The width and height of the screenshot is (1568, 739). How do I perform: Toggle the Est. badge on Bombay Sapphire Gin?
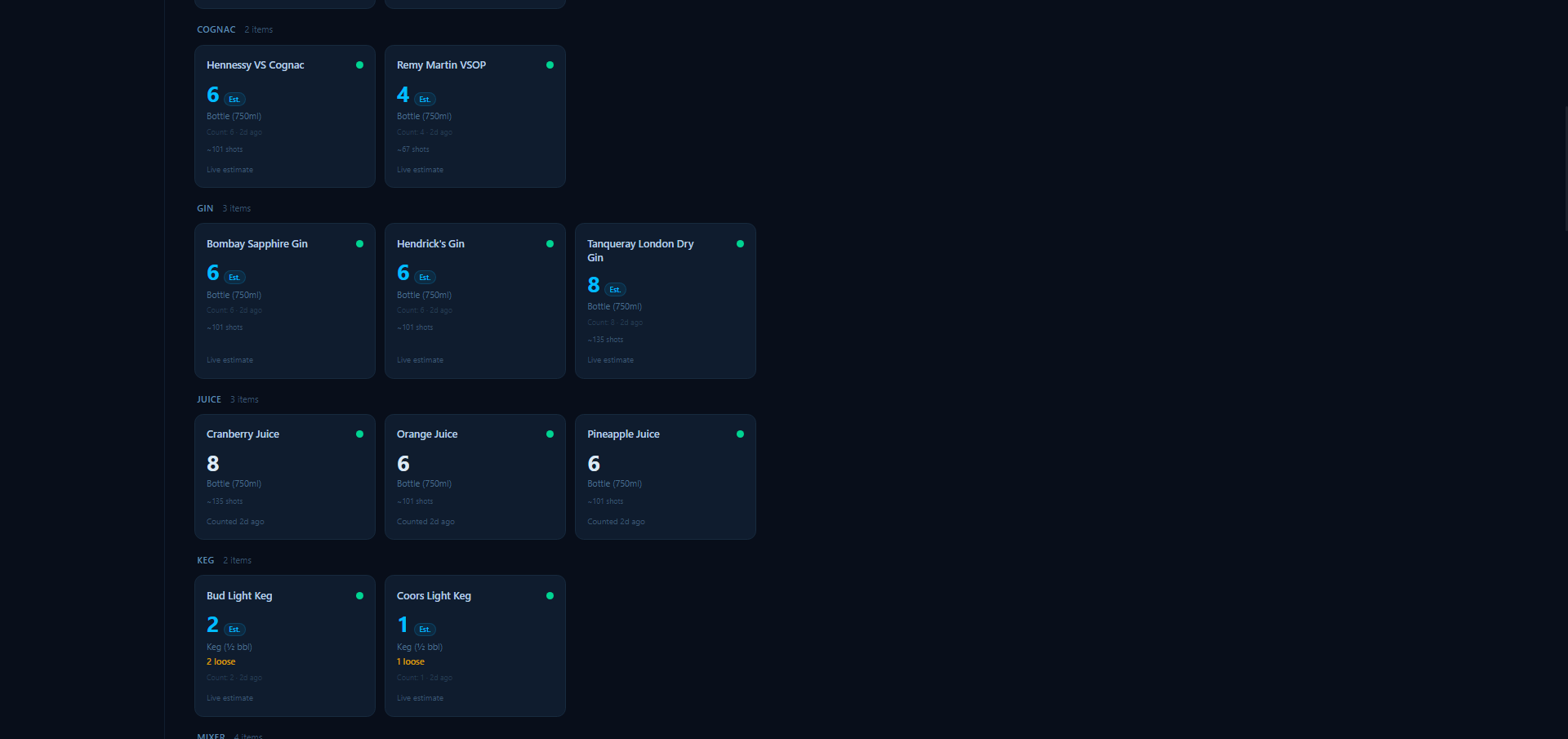coord(234,277)
